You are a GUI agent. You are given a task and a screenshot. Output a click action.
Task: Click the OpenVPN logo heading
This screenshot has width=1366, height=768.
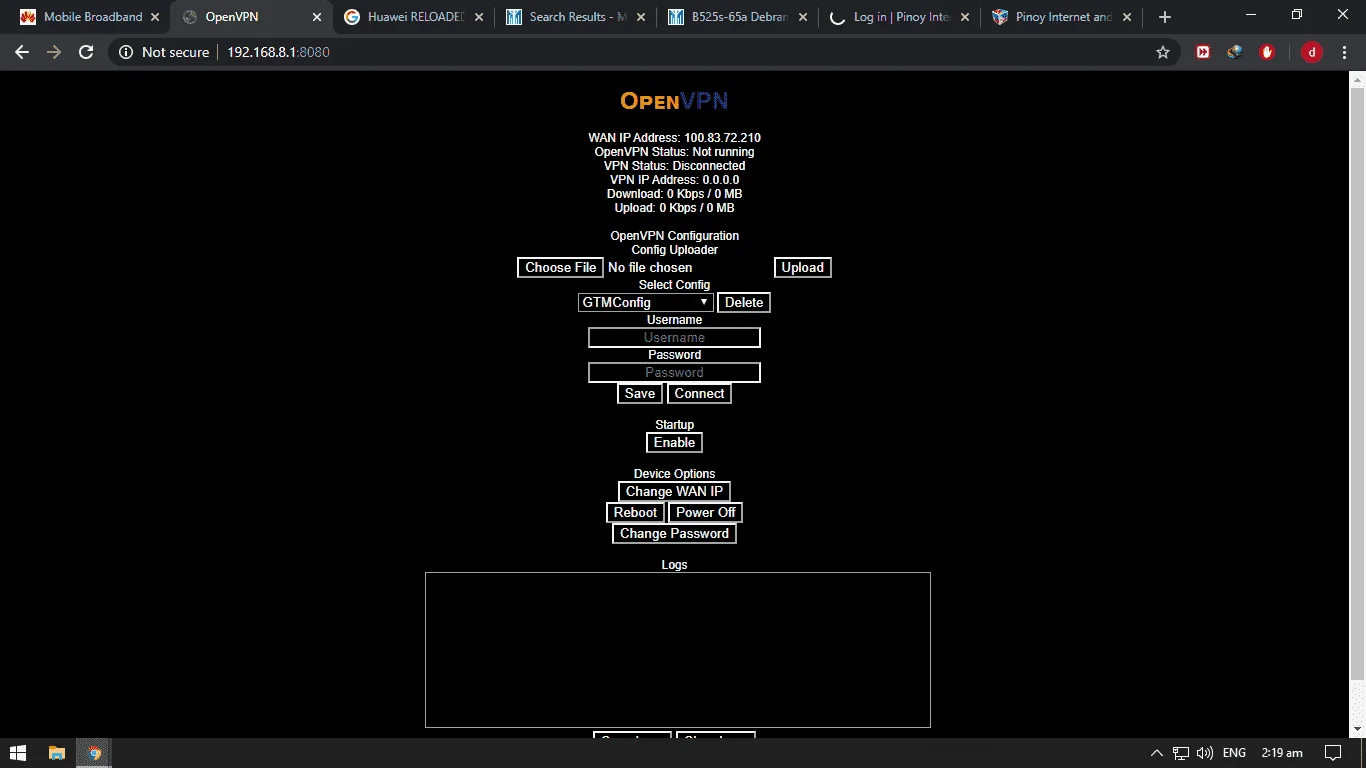674,100
